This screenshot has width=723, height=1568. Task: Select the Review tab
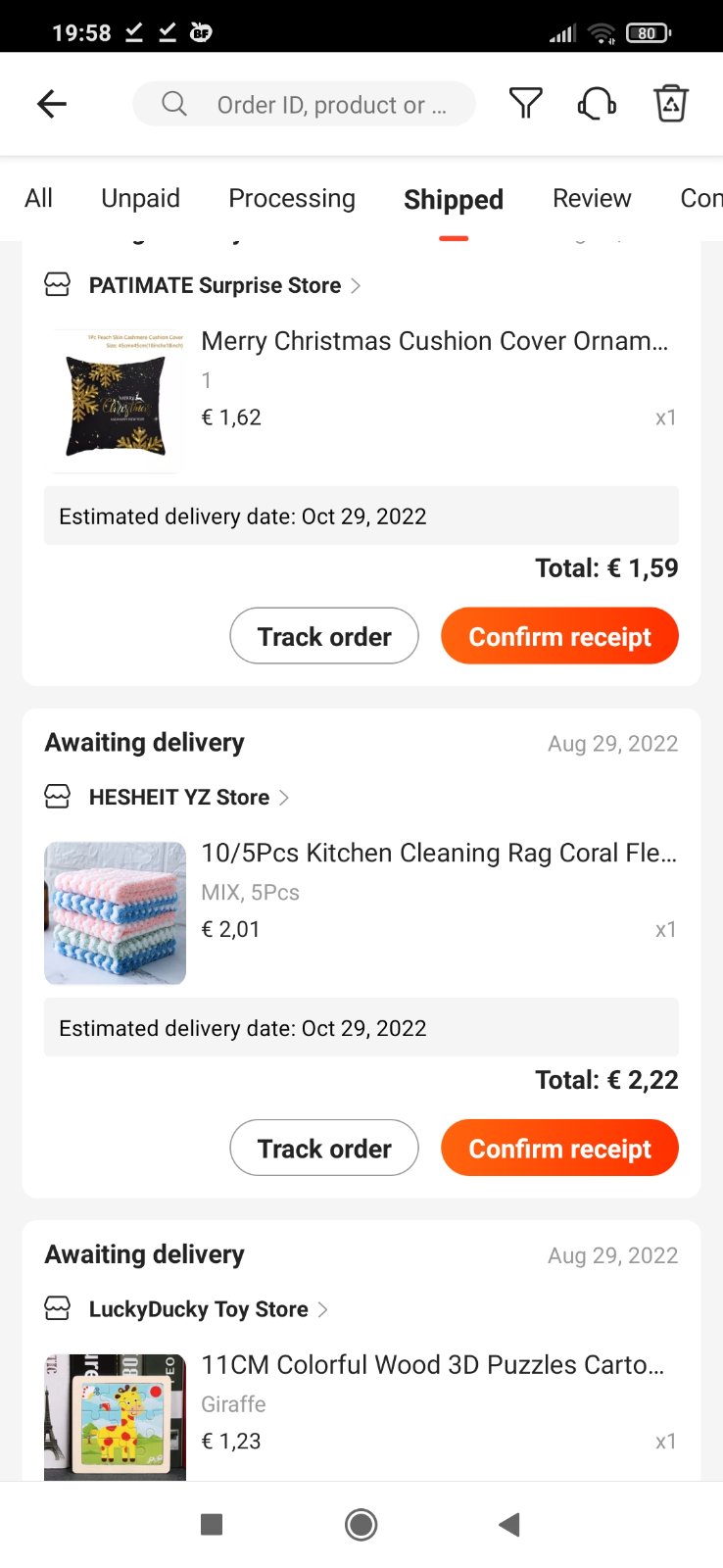click(592, 198)
